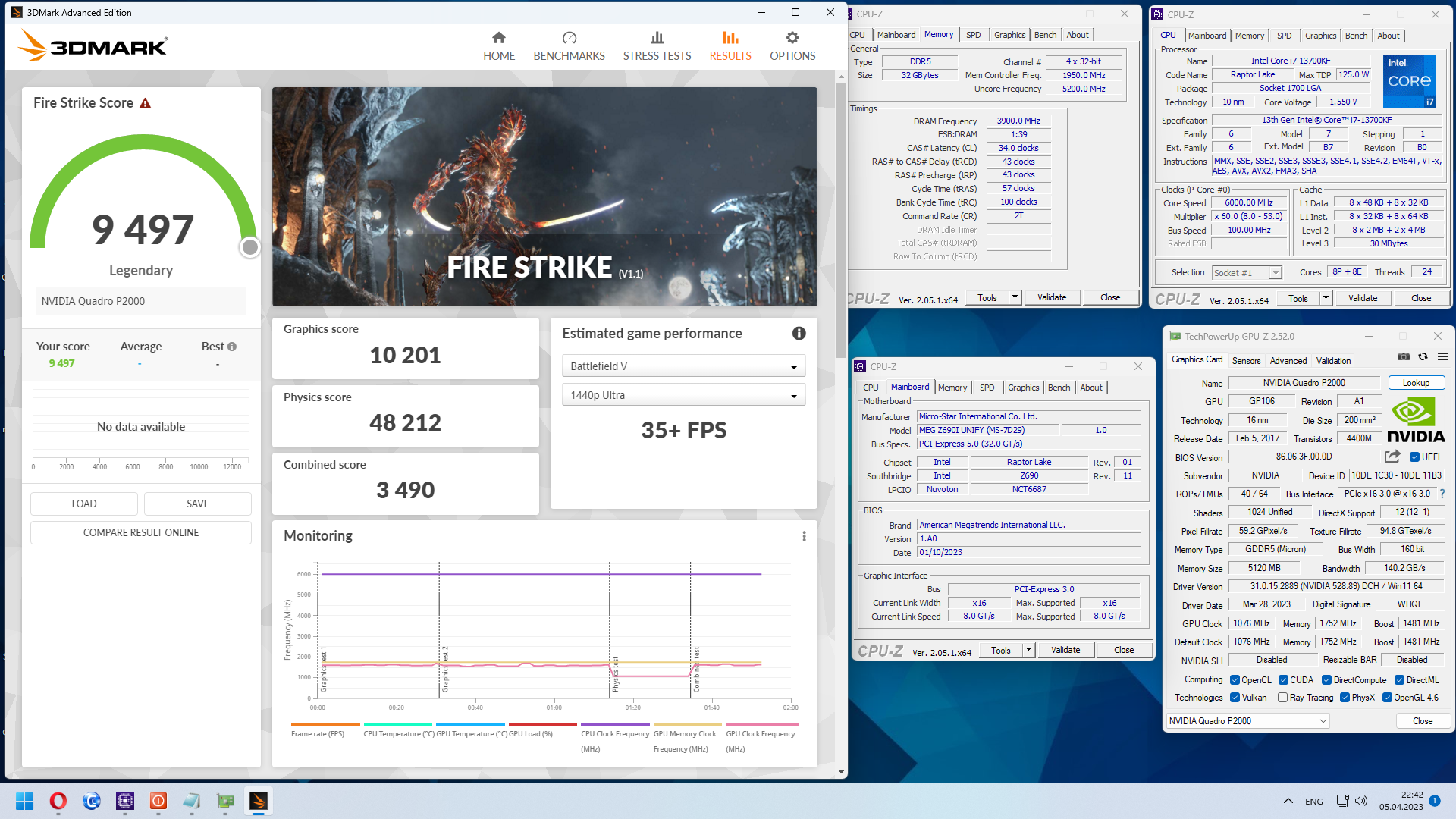This screenshot has width=1456, height=819.
Task: Click the Frame rate (FPS) legend color
Action: [x=325, y=725]
